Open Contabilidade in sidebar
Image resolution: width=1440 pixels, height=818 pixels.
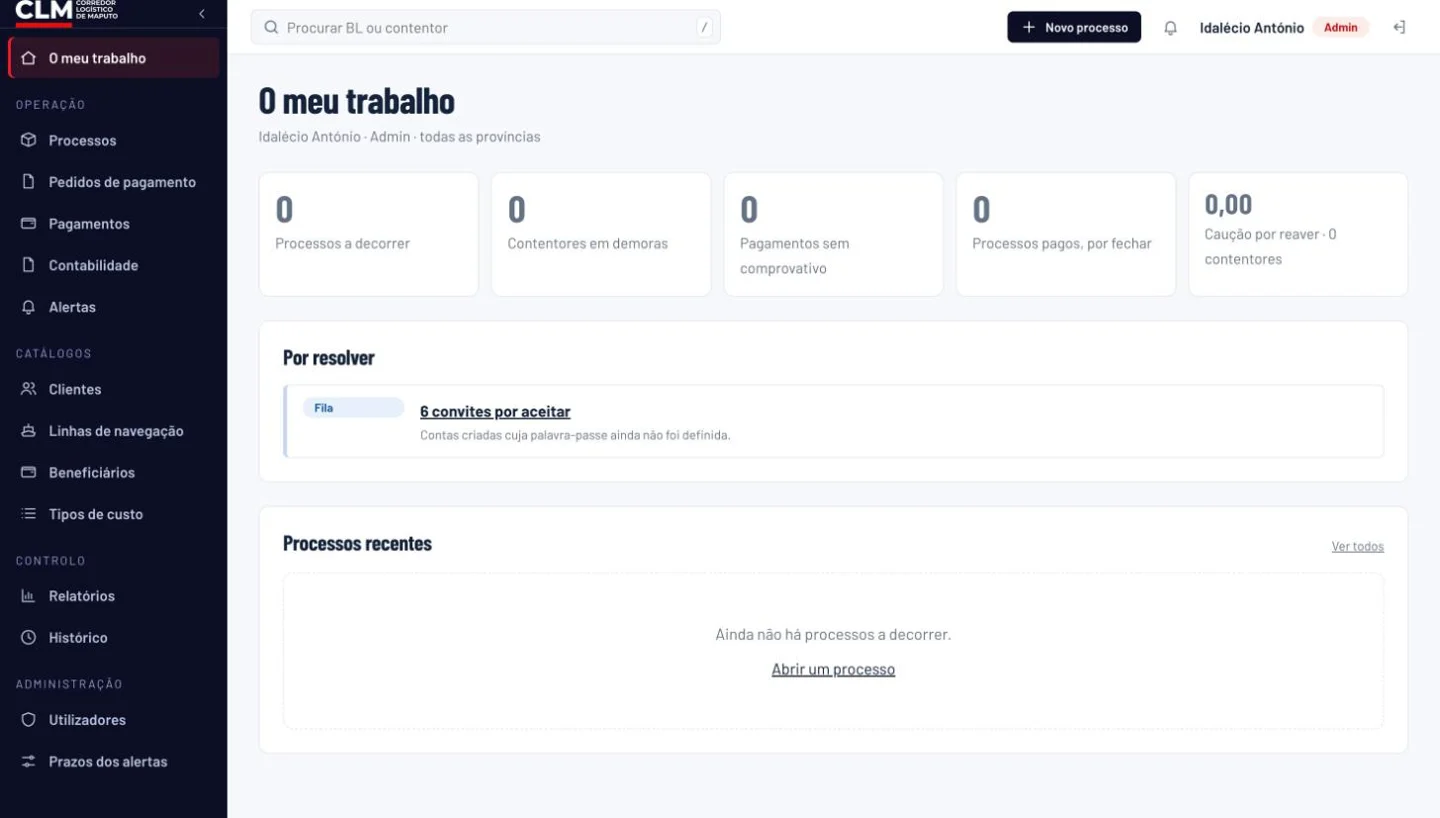click(113, 265)
